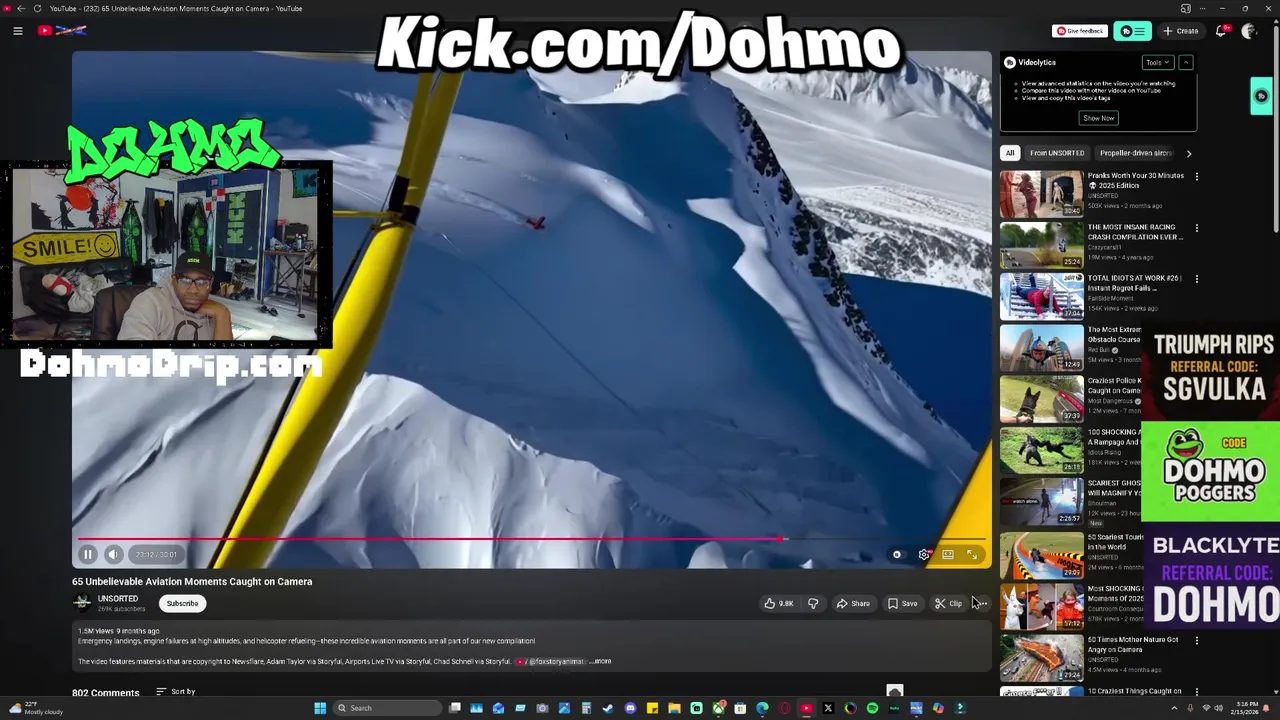Save the video to a playlist
1280x720 pixels.
pos(902,603)
